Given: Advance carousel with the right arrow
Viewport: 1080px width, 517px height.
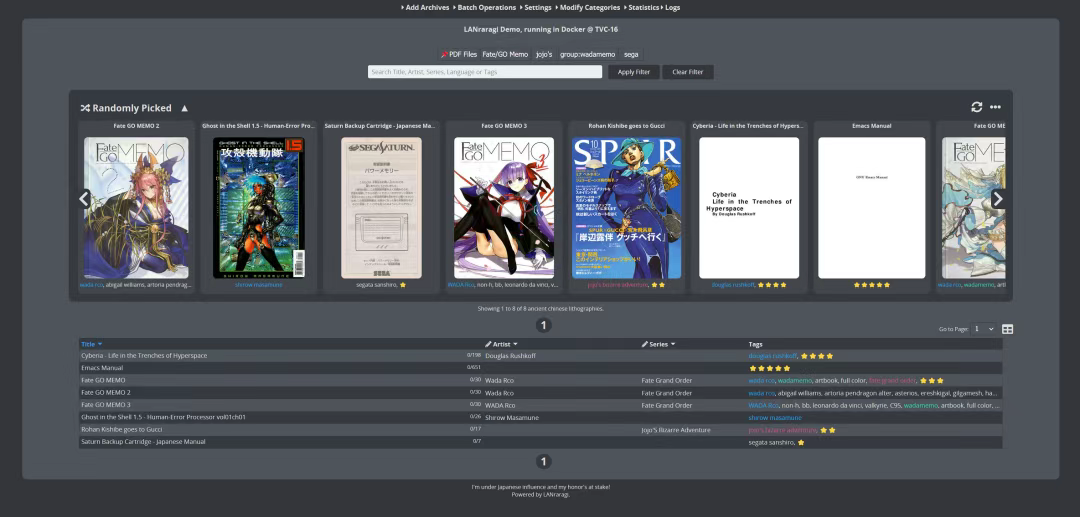Looking at the screenshot, I should pyautogui.click(x=997, y=199).
